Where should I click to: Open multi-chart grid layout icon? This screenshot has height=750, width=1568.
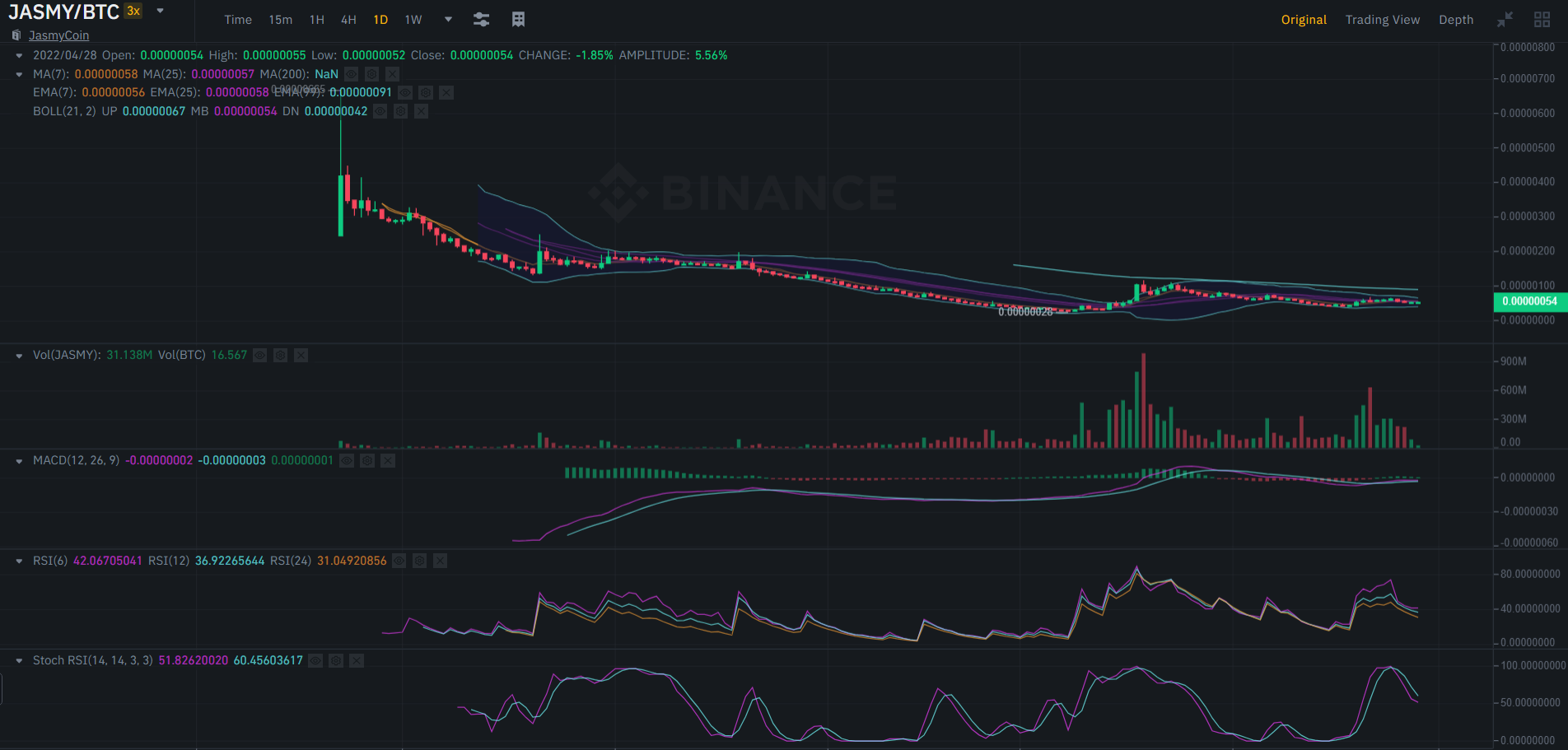(x=1542, y=19)
